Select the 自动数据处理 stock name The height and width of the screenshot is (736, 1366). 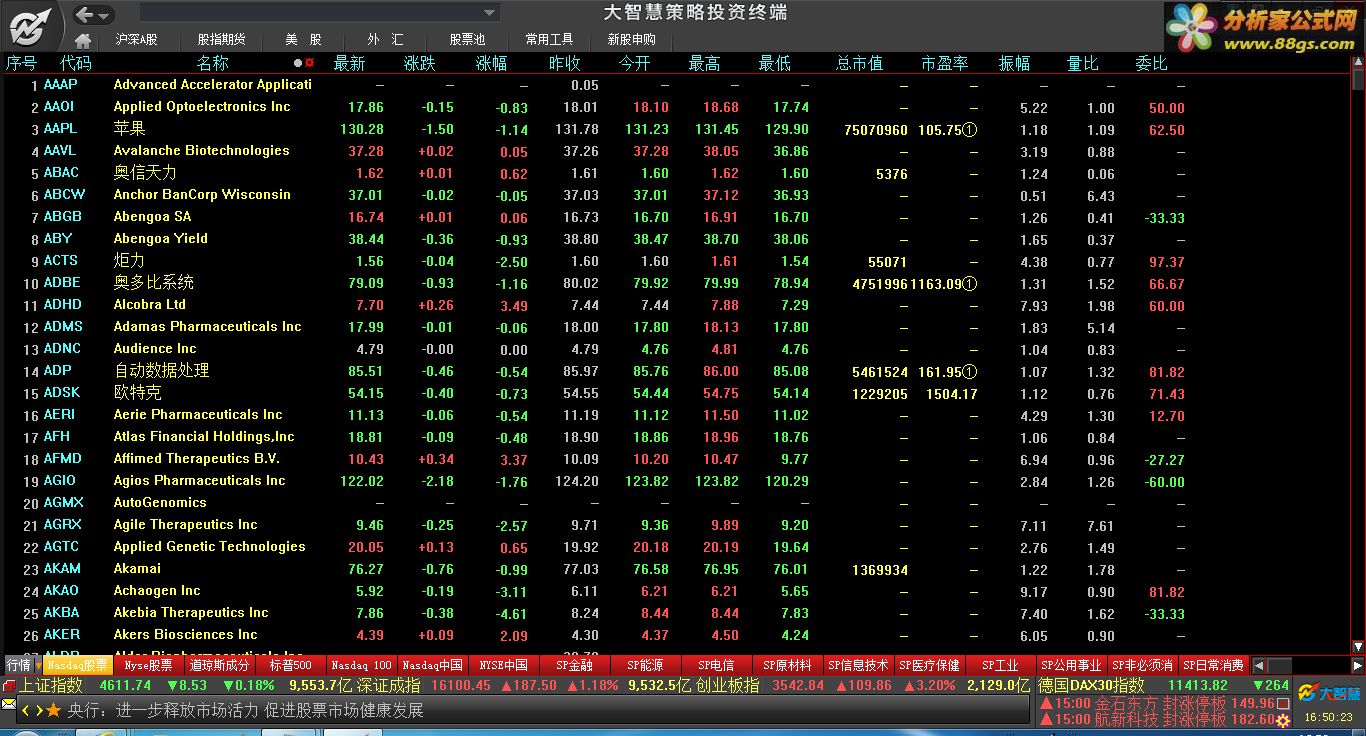click(161, 371)
